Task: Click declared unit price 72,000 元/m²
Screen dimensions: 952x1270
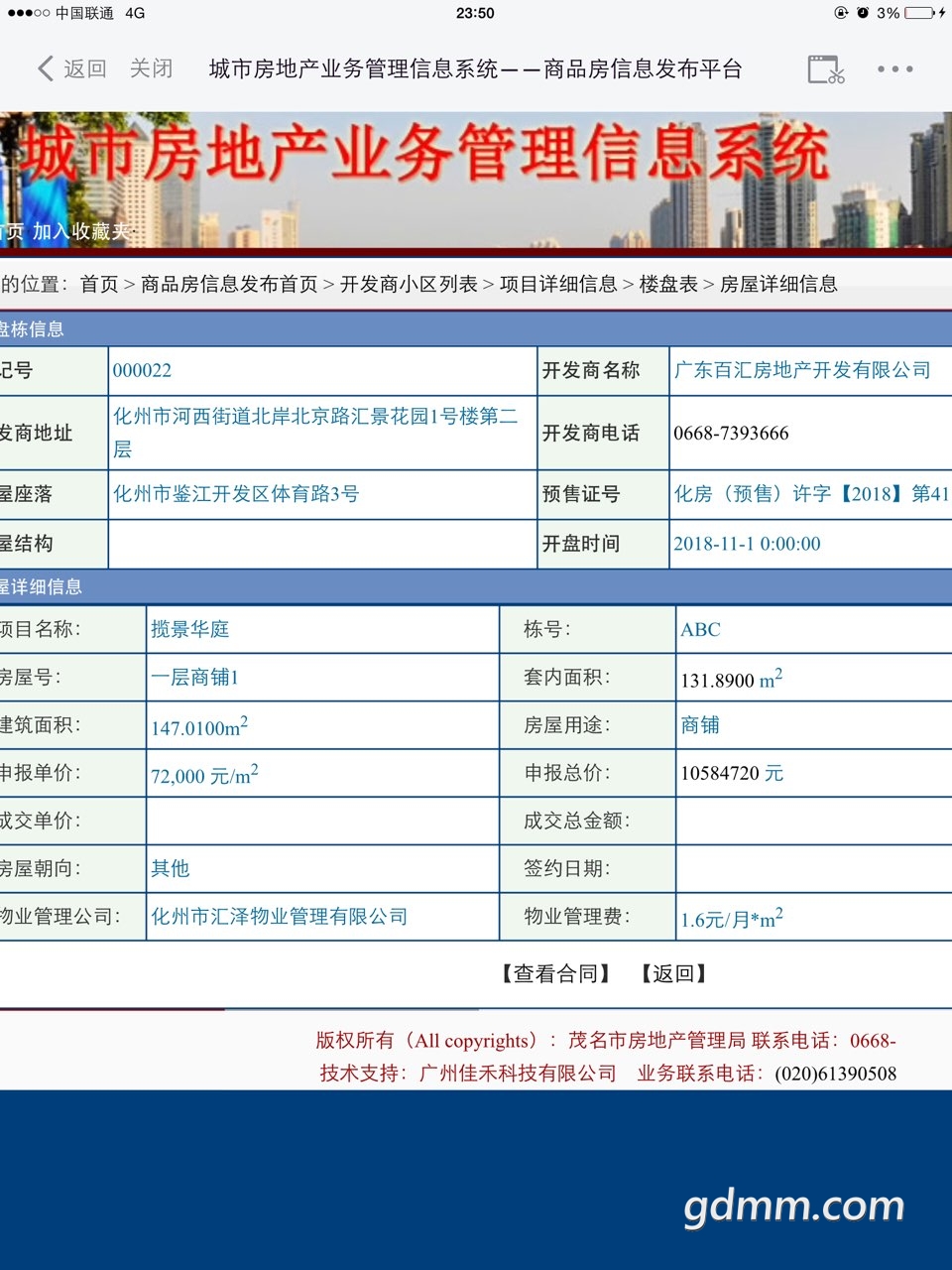Action: (x=204, y=774)
